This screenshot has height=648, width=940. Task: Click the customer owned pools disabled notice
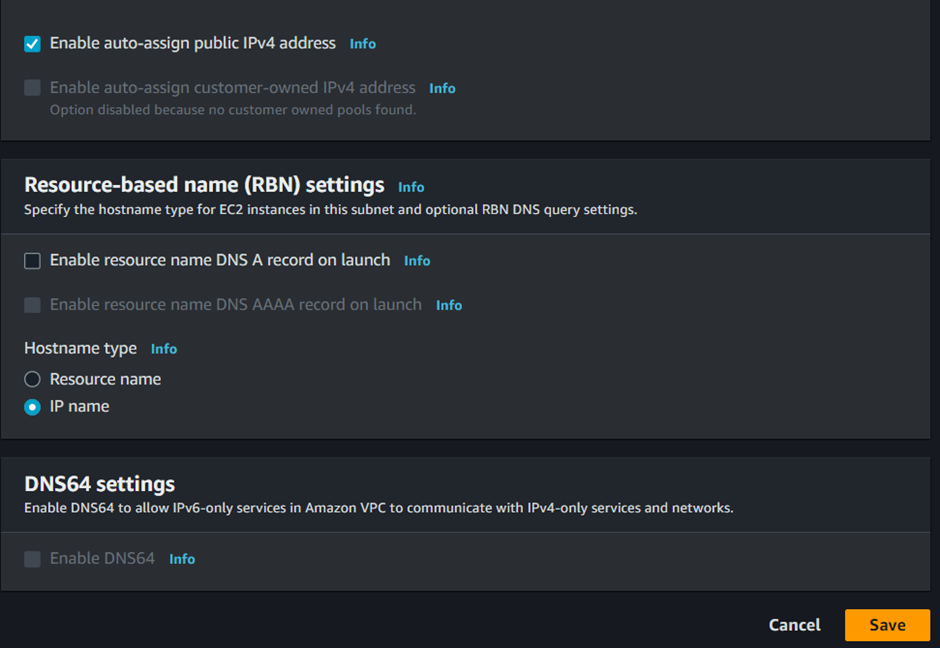tap(233, 110)
